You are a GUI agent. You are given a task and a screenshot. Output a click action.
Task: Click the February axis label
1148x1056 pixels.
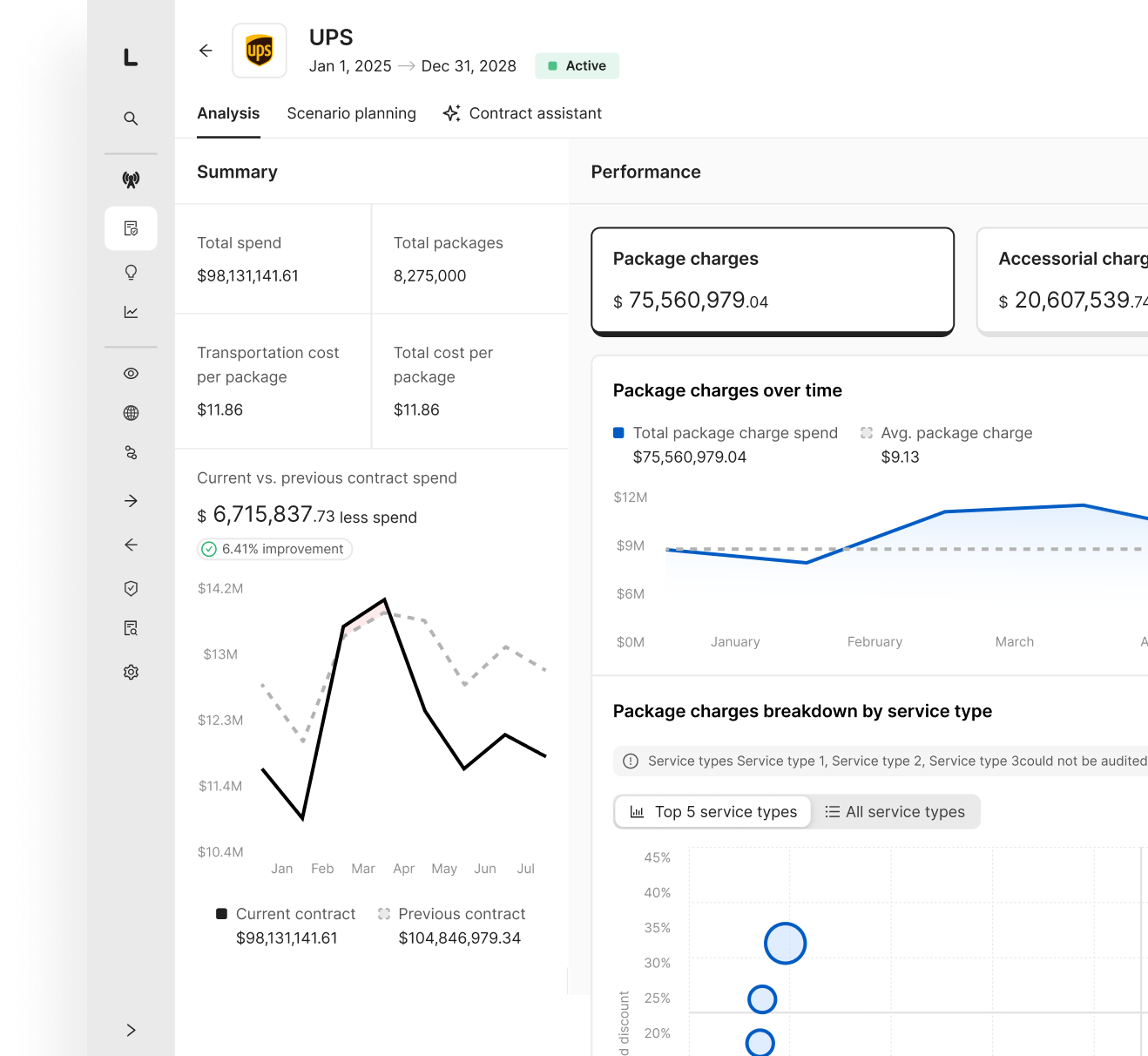[875, 642]
